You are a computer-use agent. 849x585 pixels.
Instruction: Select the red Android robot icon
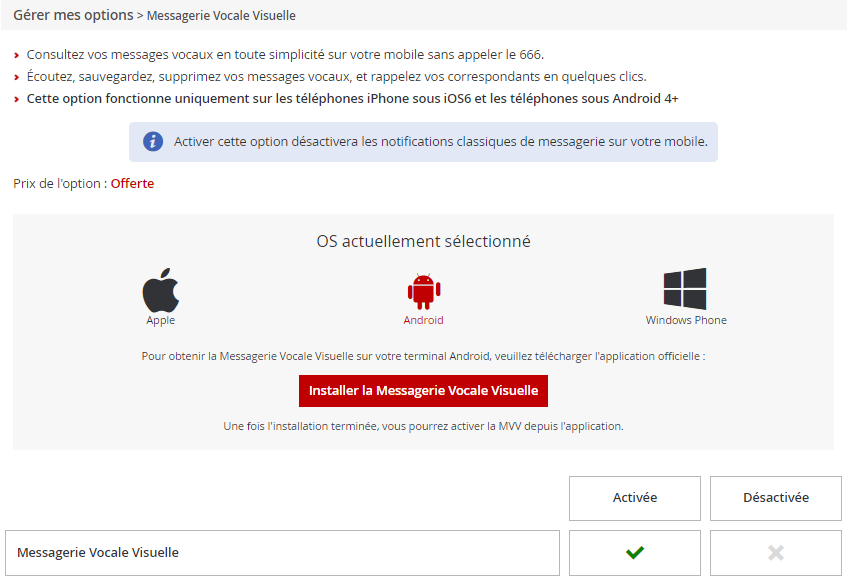pos(423,290)
